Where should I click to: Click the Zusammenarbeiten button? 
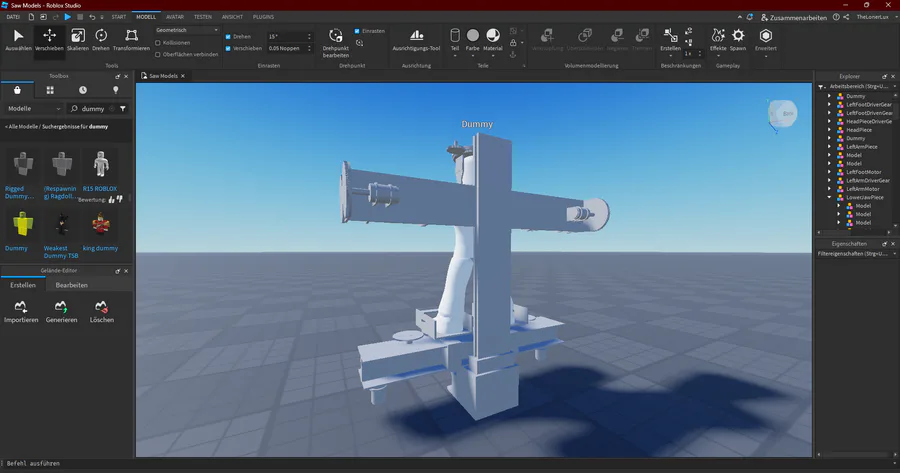pos(794,18)
